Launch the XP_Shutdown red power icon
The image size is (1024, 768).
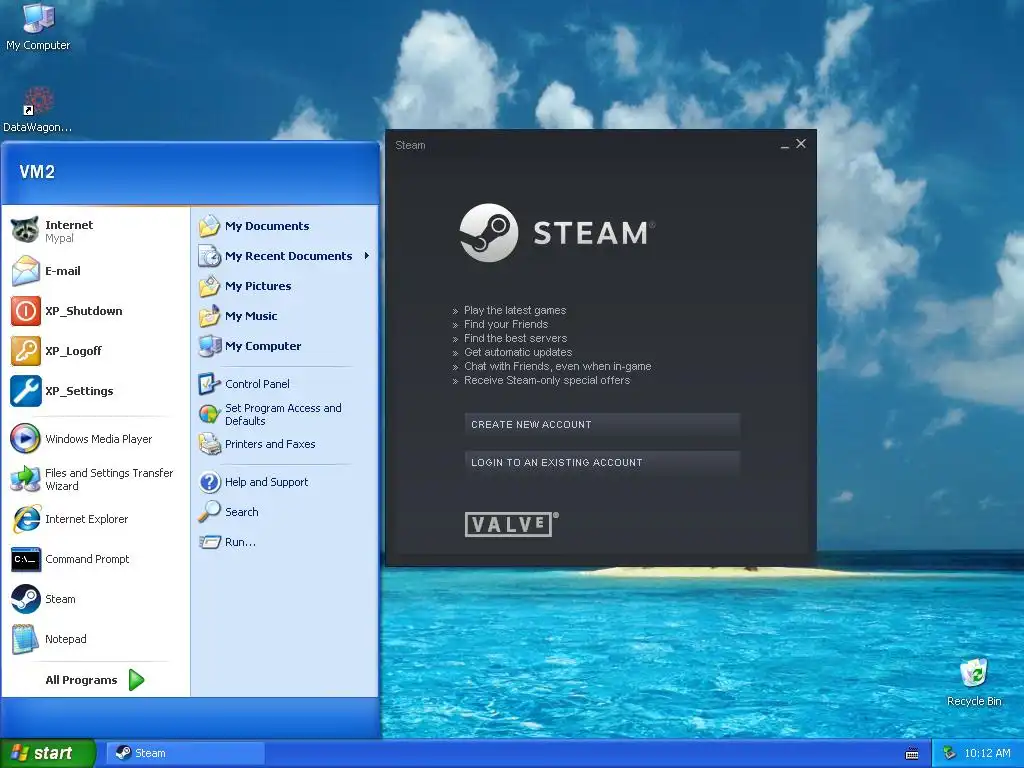(25, 311)
